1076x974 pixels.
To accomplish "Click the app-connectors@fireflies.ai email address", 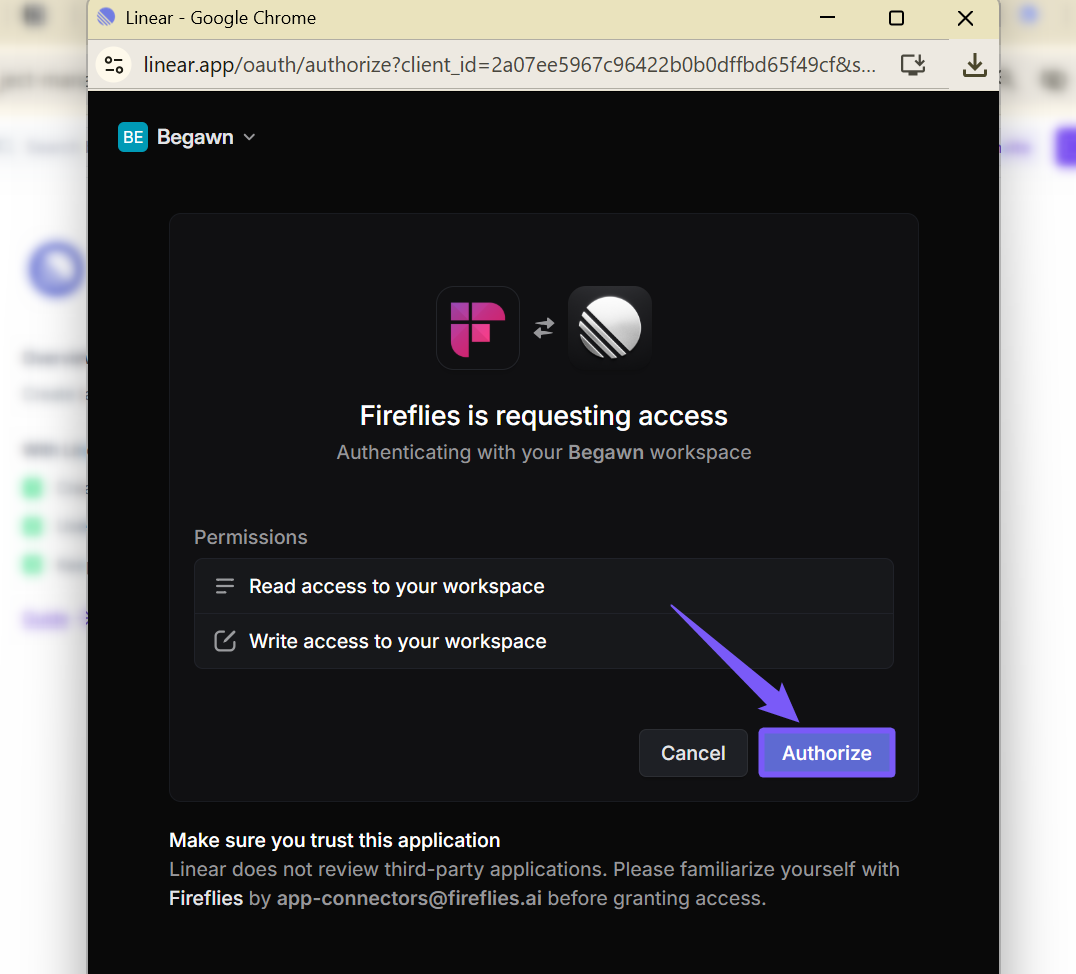I will pyautogui.click(x=409, y=898).
